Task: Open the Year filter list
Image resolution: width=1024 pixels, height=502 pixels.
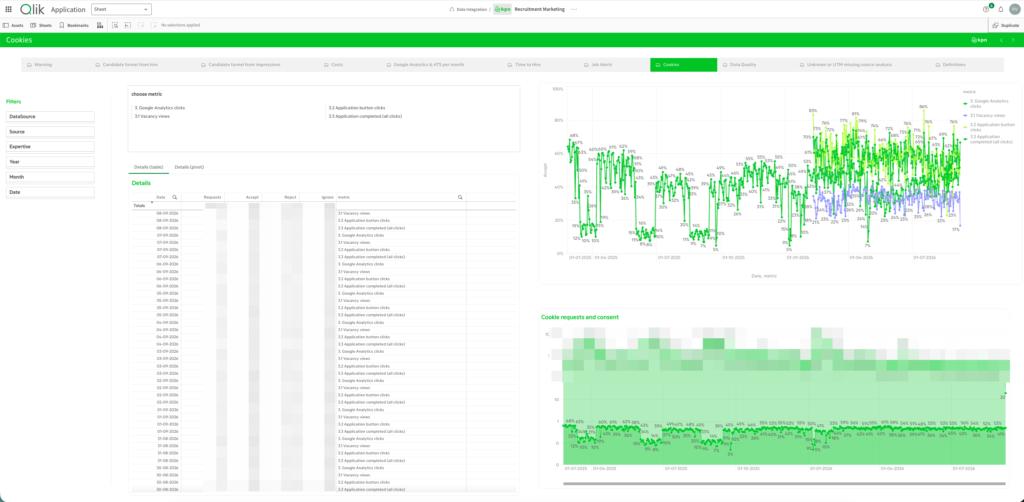Action: pyautogui.click(x=50, y=162)
